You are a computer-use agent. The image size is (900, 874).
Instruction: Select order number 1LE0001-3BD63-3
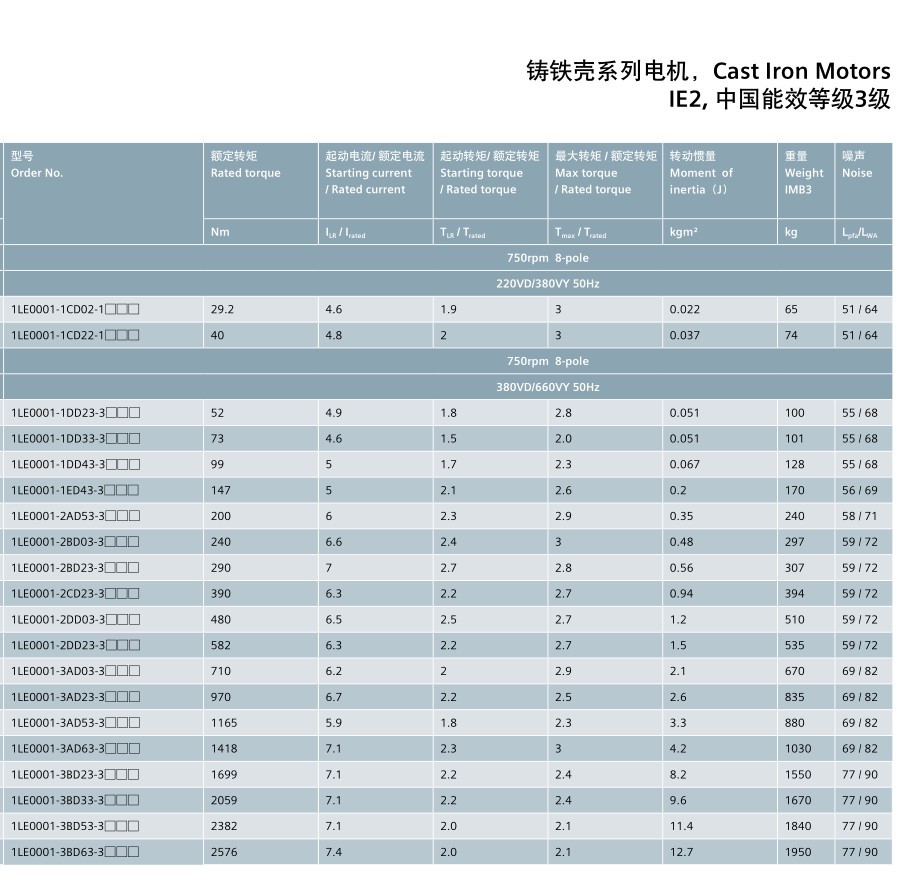[x=75, y=852]
